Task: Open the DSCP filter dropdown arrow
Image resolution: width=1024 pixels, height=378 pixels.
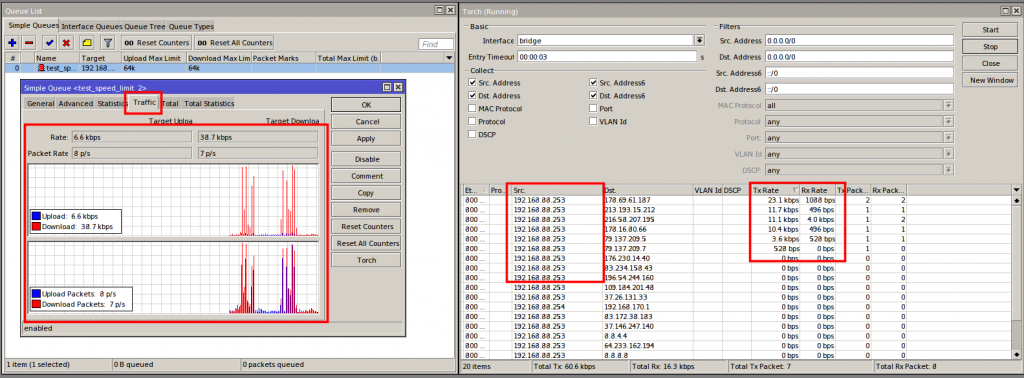Action: point(949,170)
